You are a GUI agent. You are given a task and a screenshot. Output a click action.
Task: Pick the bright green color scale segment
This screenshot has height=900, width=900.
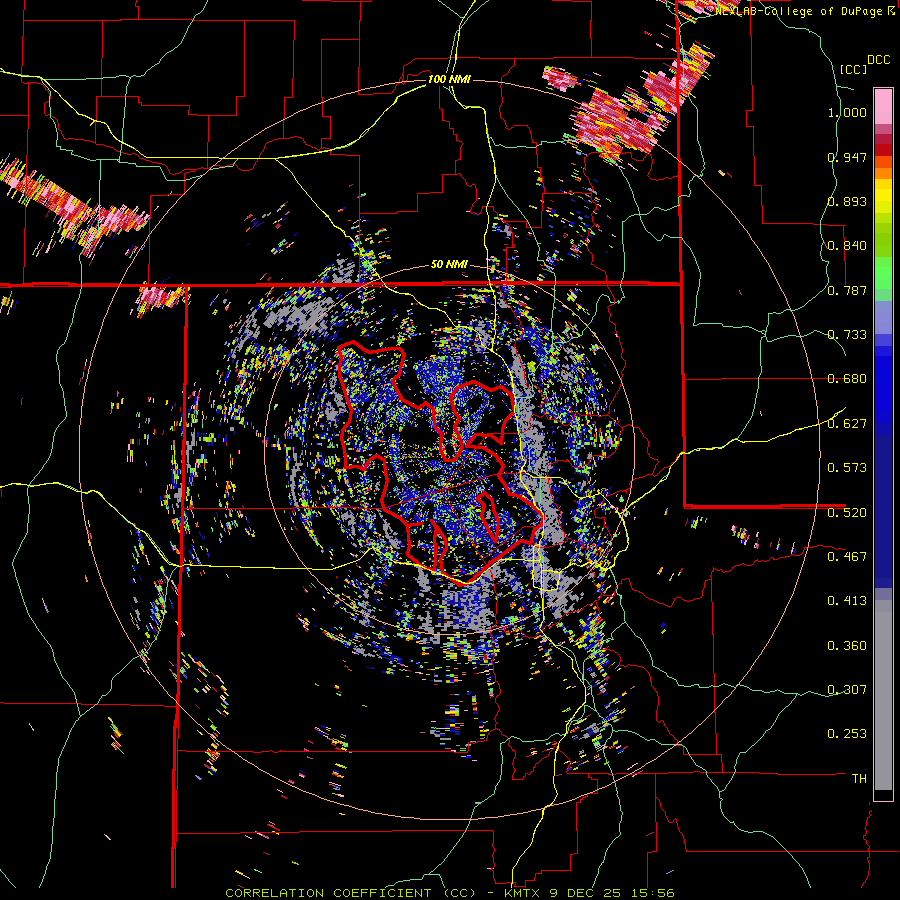tap(883, 273)
